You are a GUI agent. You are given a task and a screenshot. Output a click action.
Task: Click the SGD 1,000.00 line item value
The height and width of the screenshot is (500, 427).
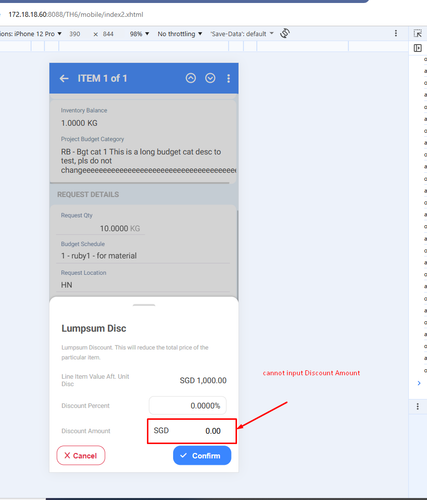(x=203, y=380)
